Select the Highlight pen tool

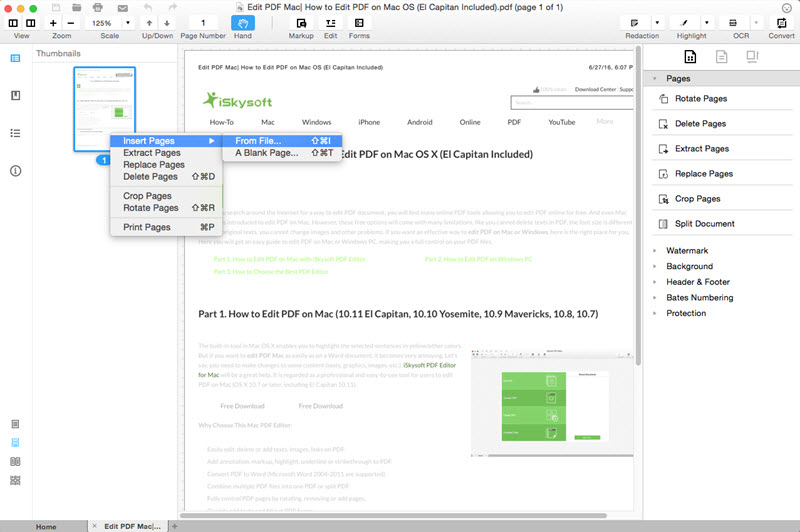[x=684, y=23]
